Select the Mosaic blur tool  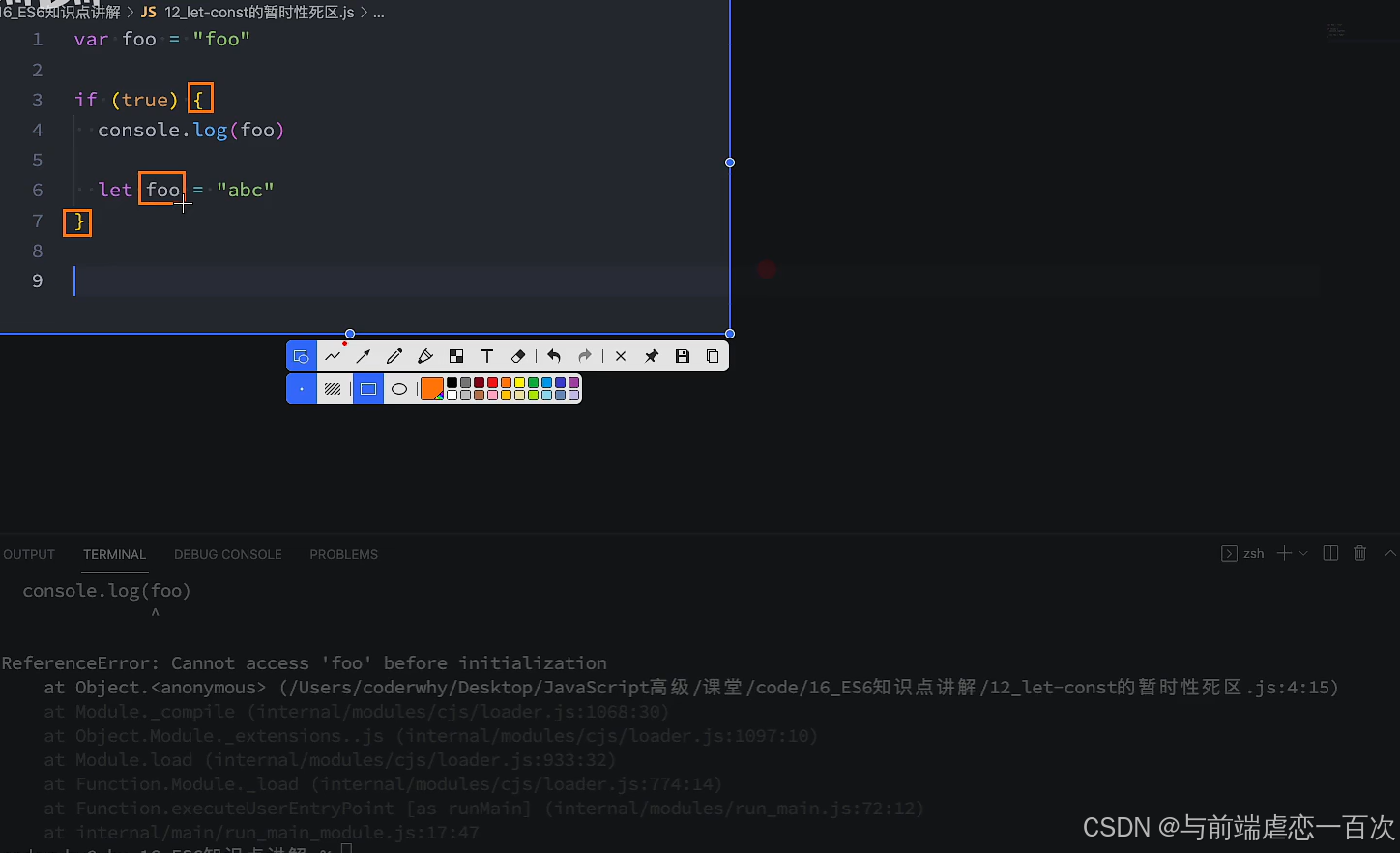[x=455, y=356]
